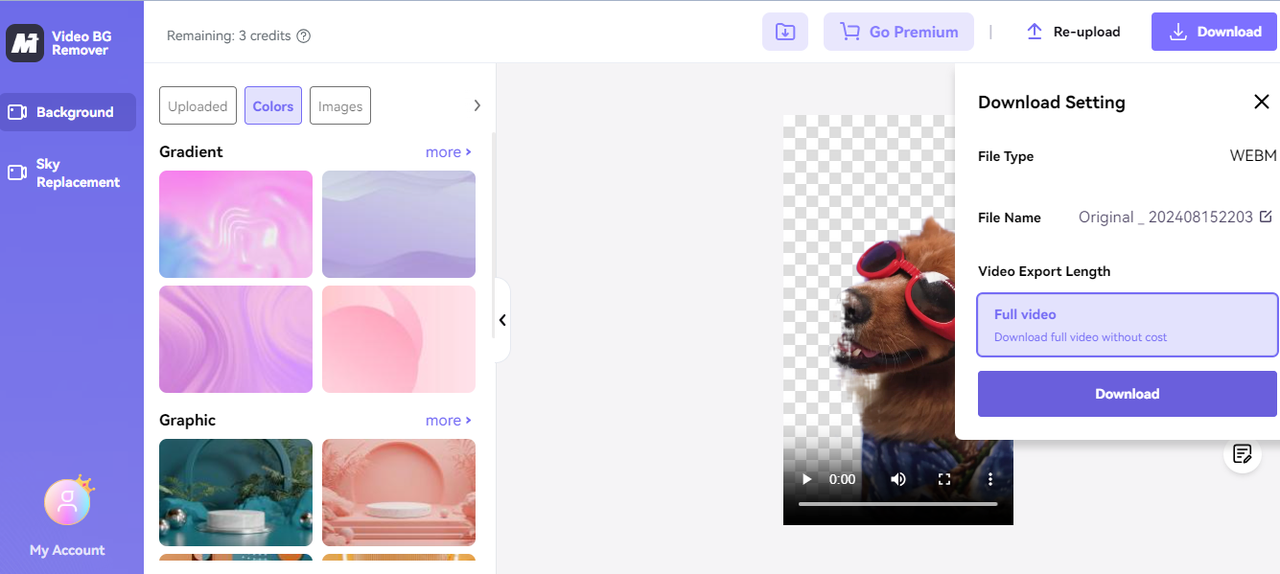
Task: Select the lavender wave gradient background
Action: pos(399,224)
